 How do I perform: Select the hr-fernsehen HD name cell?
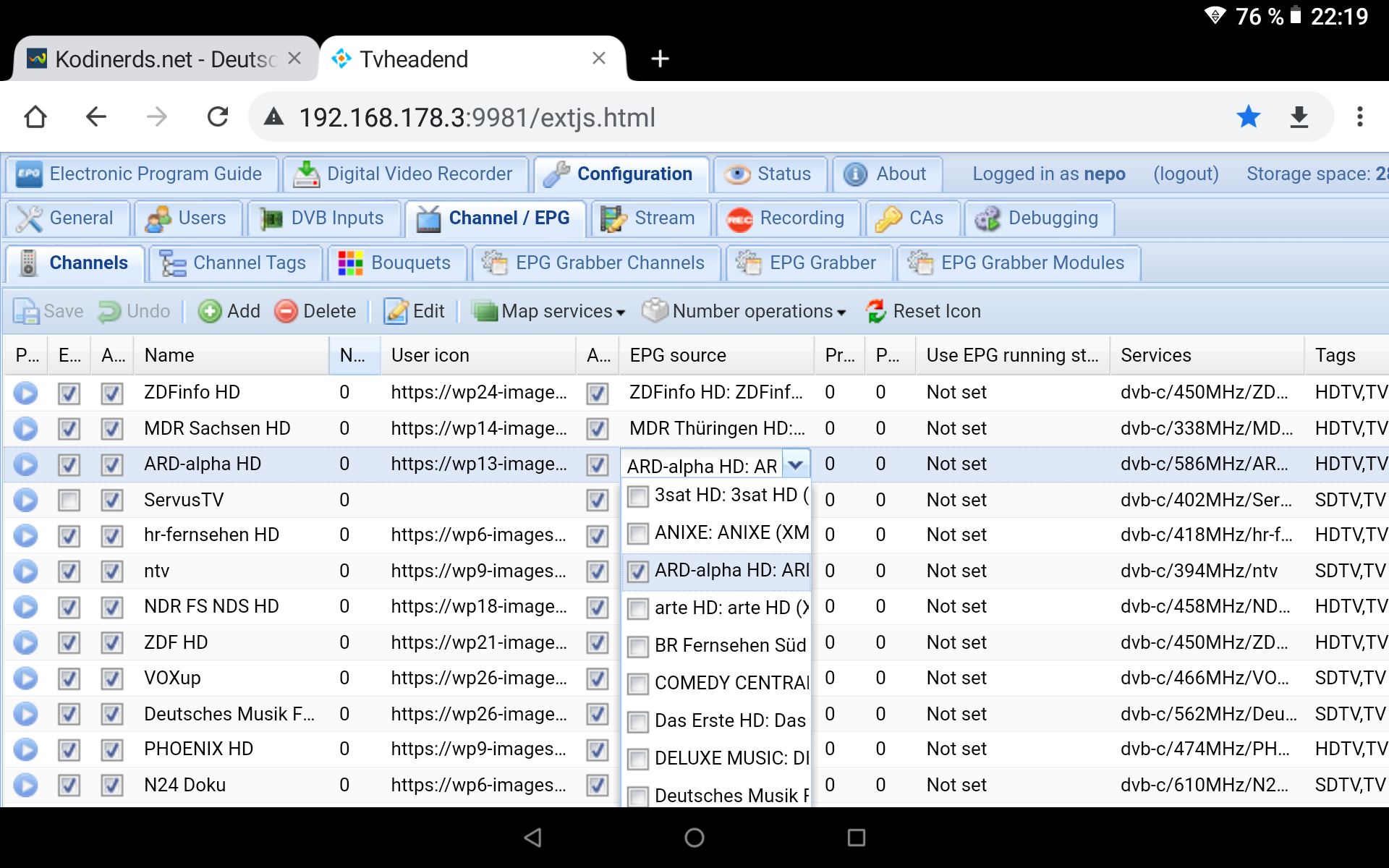pos(231,535)
